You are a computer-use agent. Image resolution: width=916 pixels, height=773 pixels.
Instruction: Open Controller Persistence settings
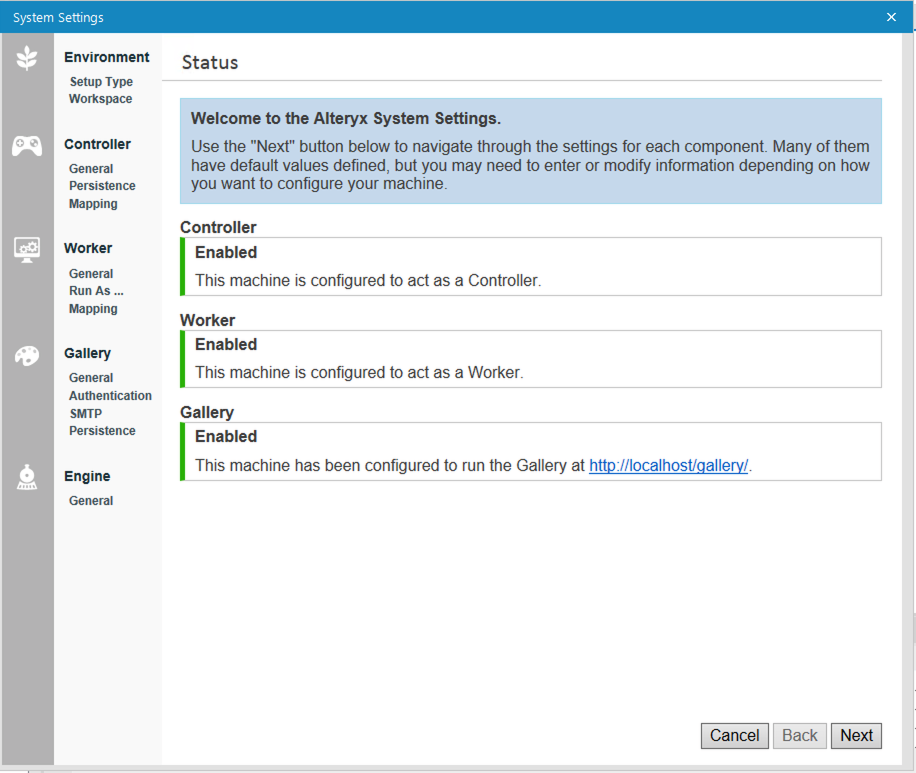103,185
